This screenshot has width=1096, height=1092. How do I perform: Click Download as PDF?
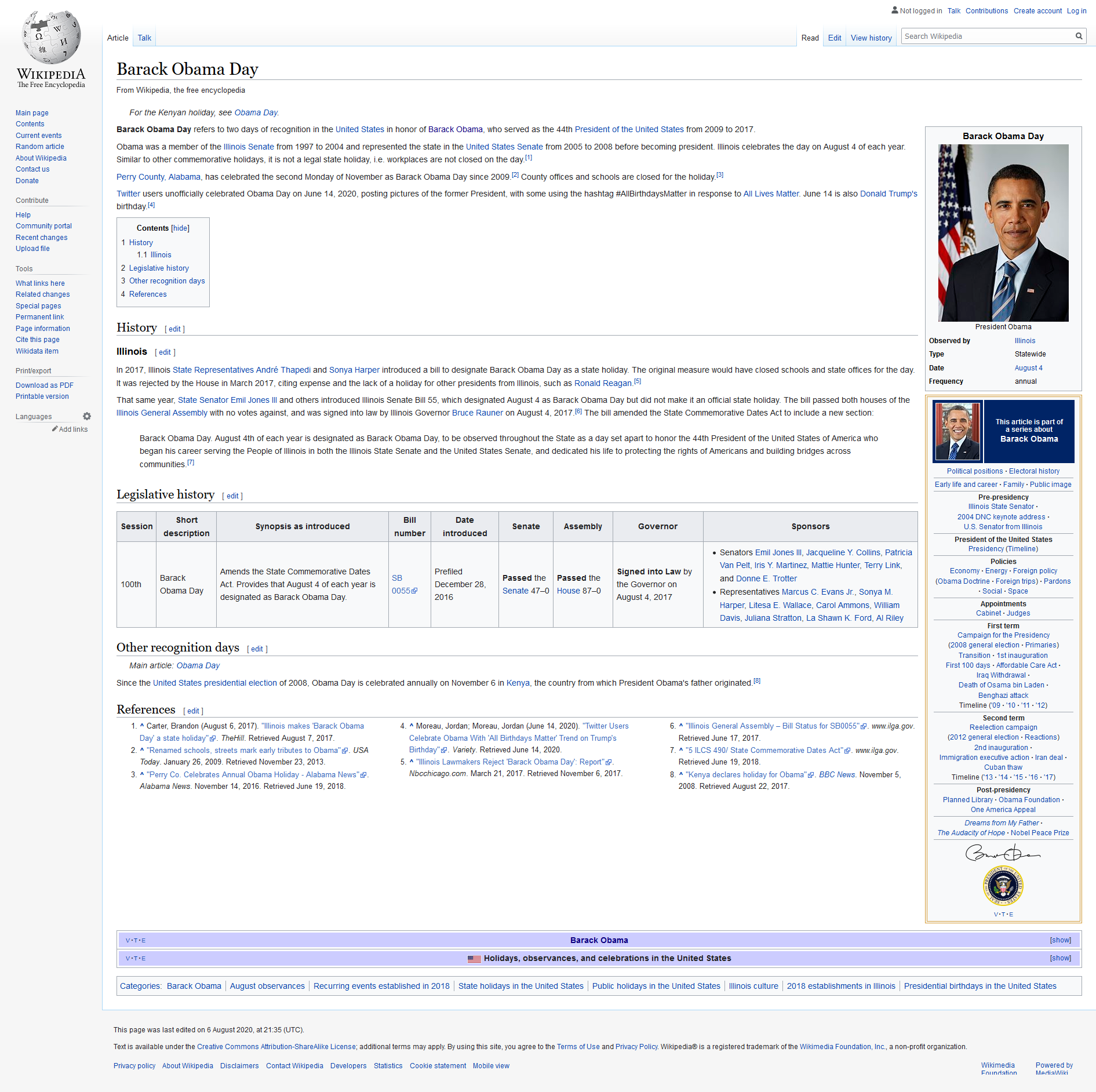coord(44,385)
